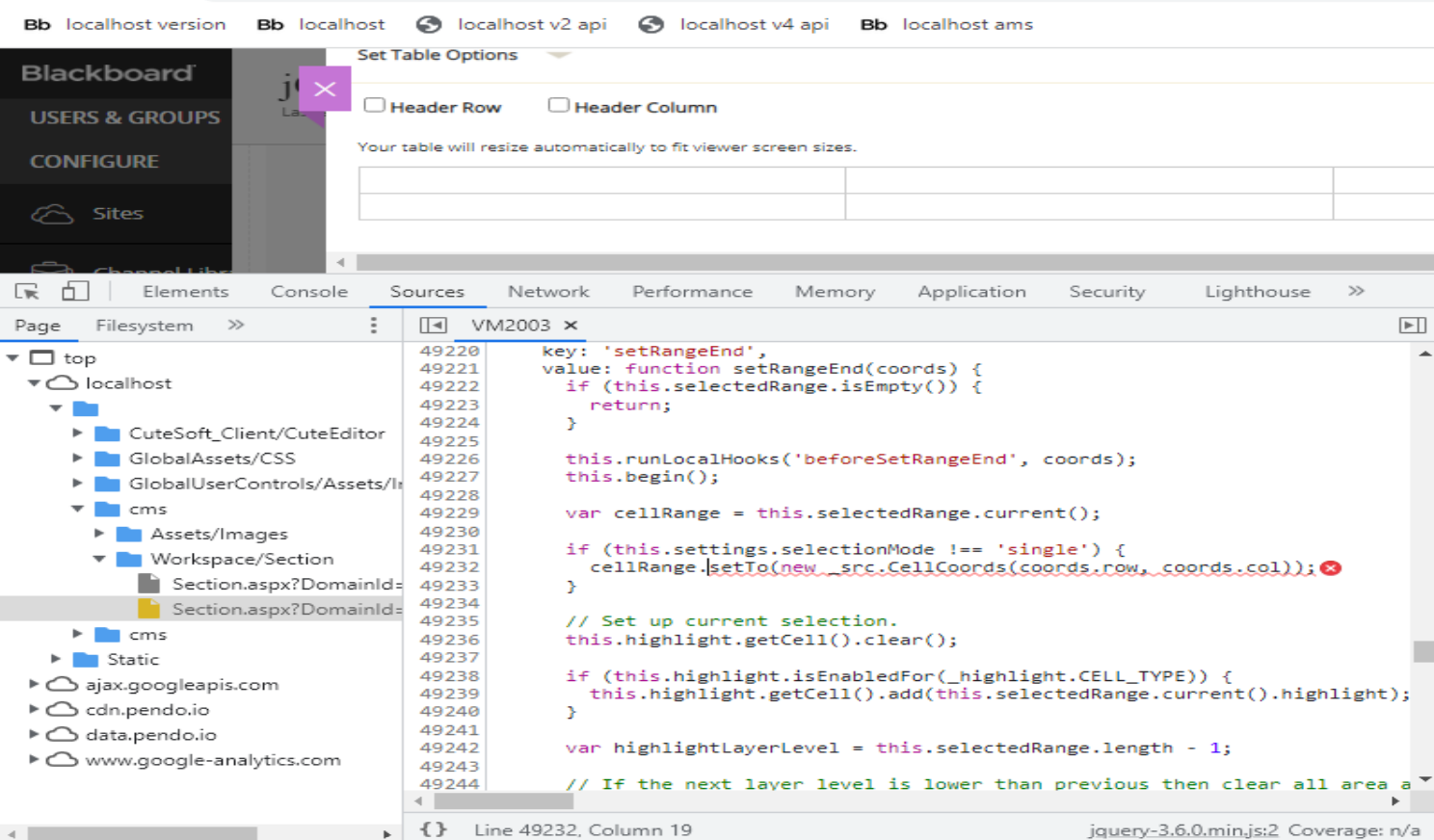Click the navigator pane horizontal scrollbar thumb
Viewport: 1434px width, 840px height.
coord(143,833)
